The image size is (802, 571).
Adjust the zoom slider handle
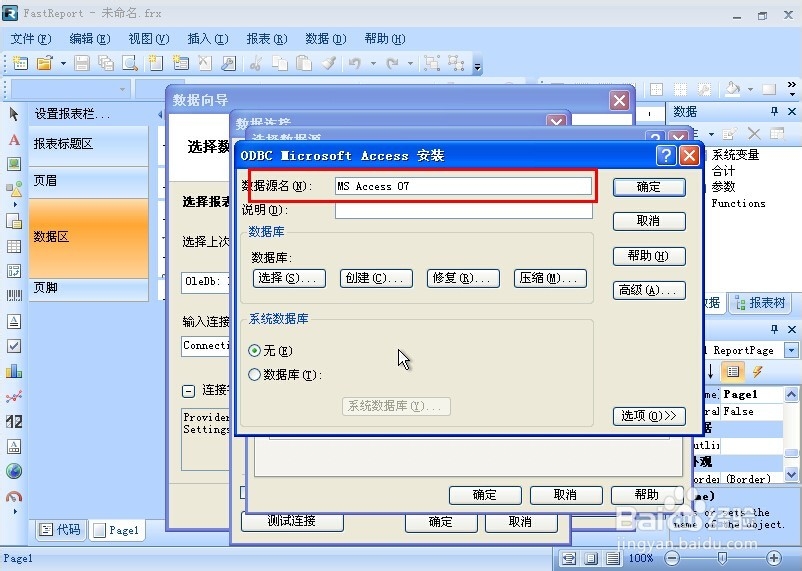(722, 558)
